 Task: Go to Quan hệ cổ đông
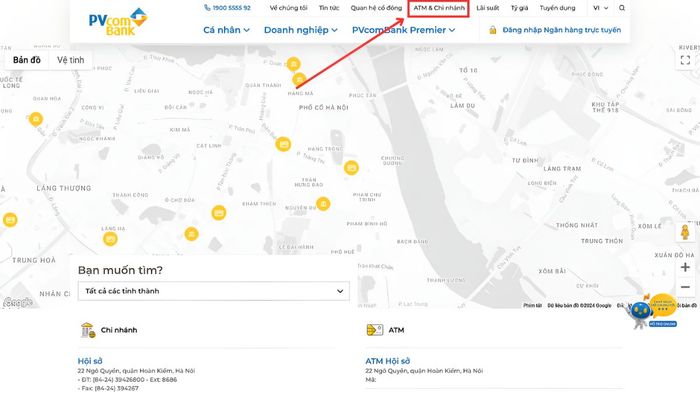click(x=376, y=8)
